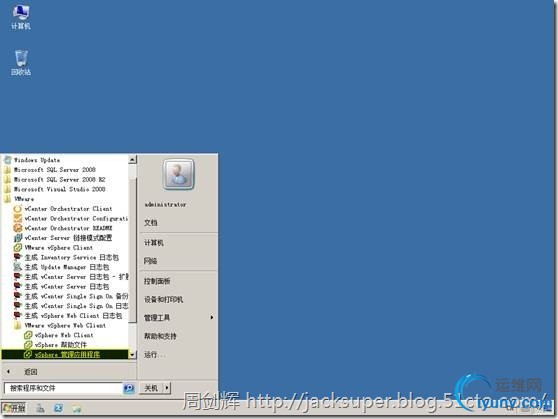This screenshot has height=419, width=558.
Task: Click the 开始 start button
Action: tap(14, 408)
